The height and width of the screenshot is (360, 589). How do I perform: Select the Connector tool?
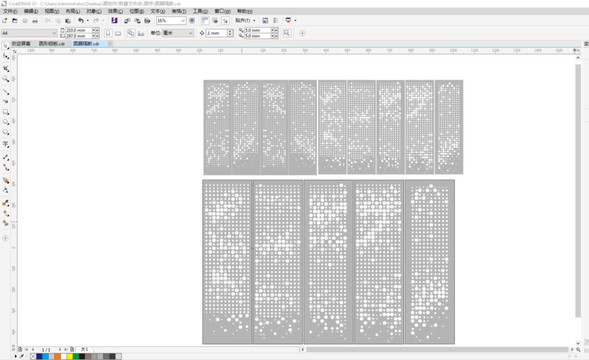(6, 168)
